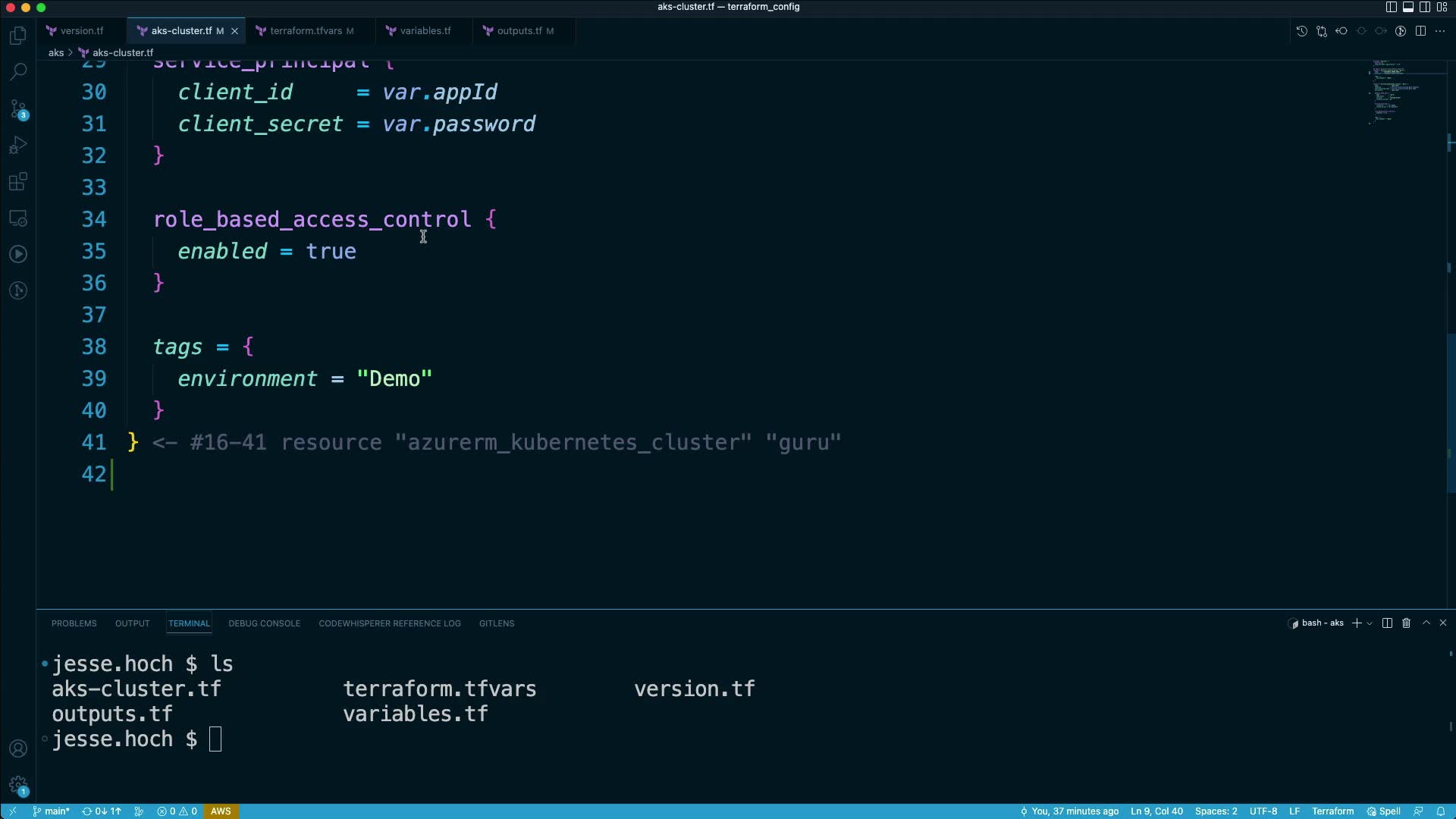
Task: Open the new terminal launch profile dropdown
Action: pos(1370,623)
